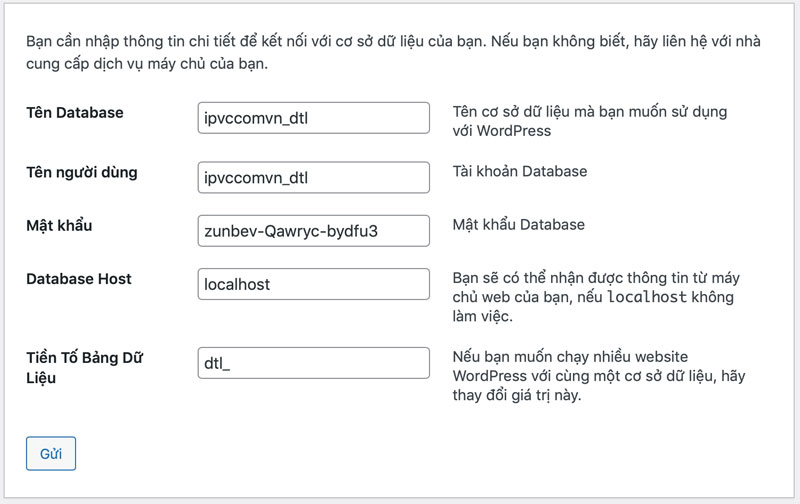
Task: Click the "cung cấp dịch vụ máy chủ" intro line
Action: 148,65
